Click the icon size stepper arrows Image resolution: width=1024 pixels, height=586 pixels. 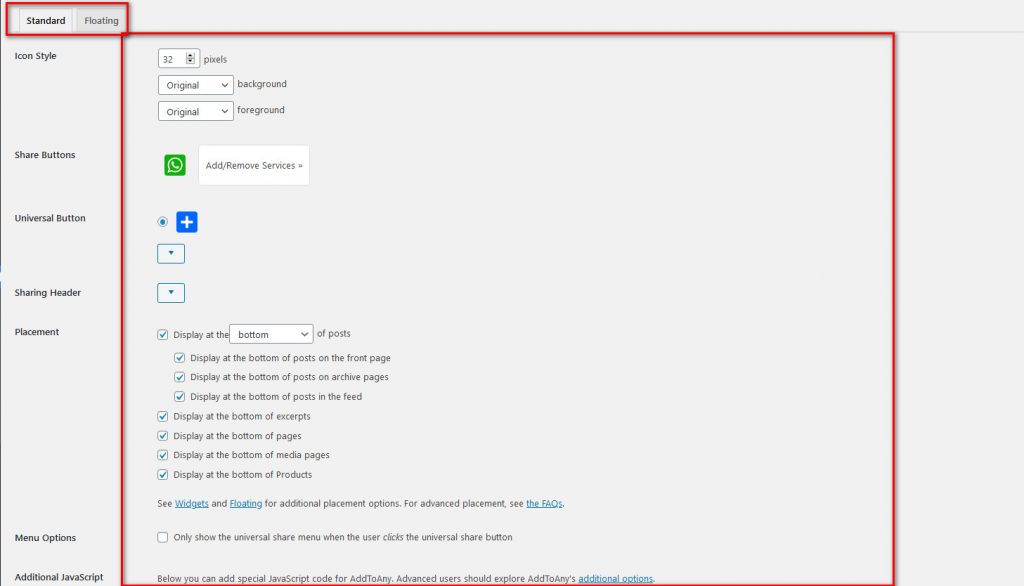(x=190, y=59)
